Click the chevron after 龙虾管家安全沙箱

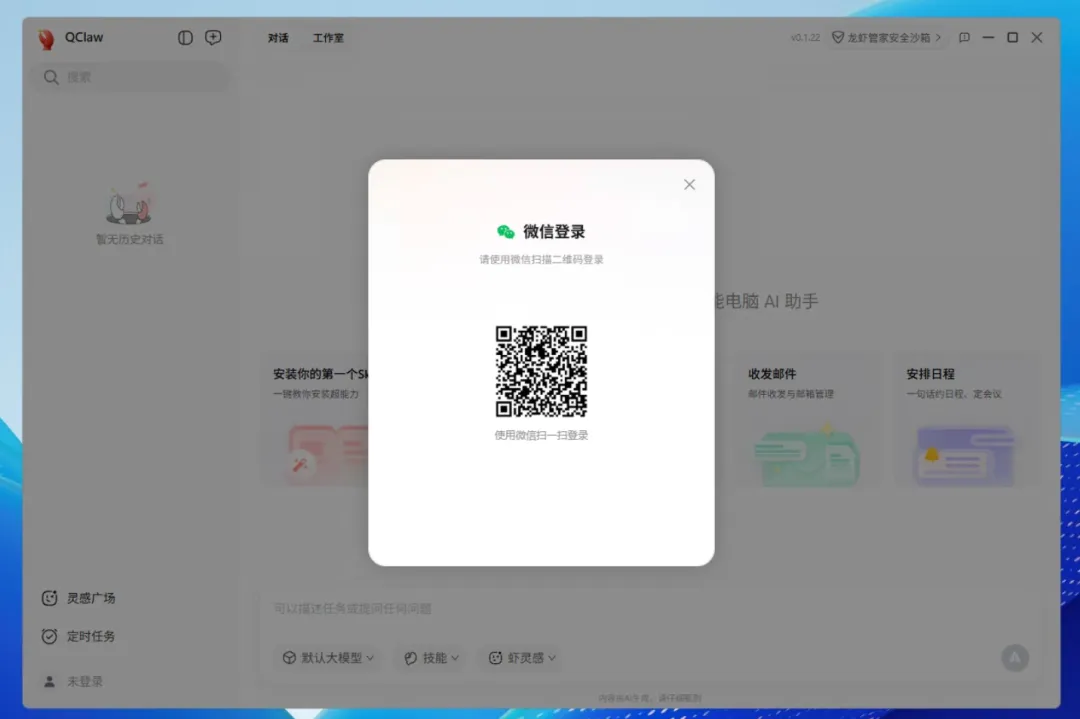[x=938, y=38]
